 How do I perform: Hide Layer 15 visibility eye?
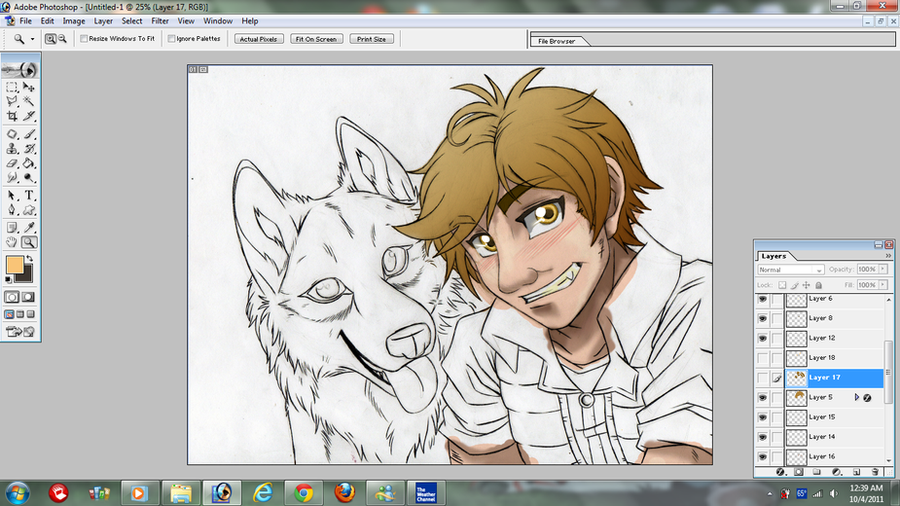pyautogui.click(x=762, y=417)
